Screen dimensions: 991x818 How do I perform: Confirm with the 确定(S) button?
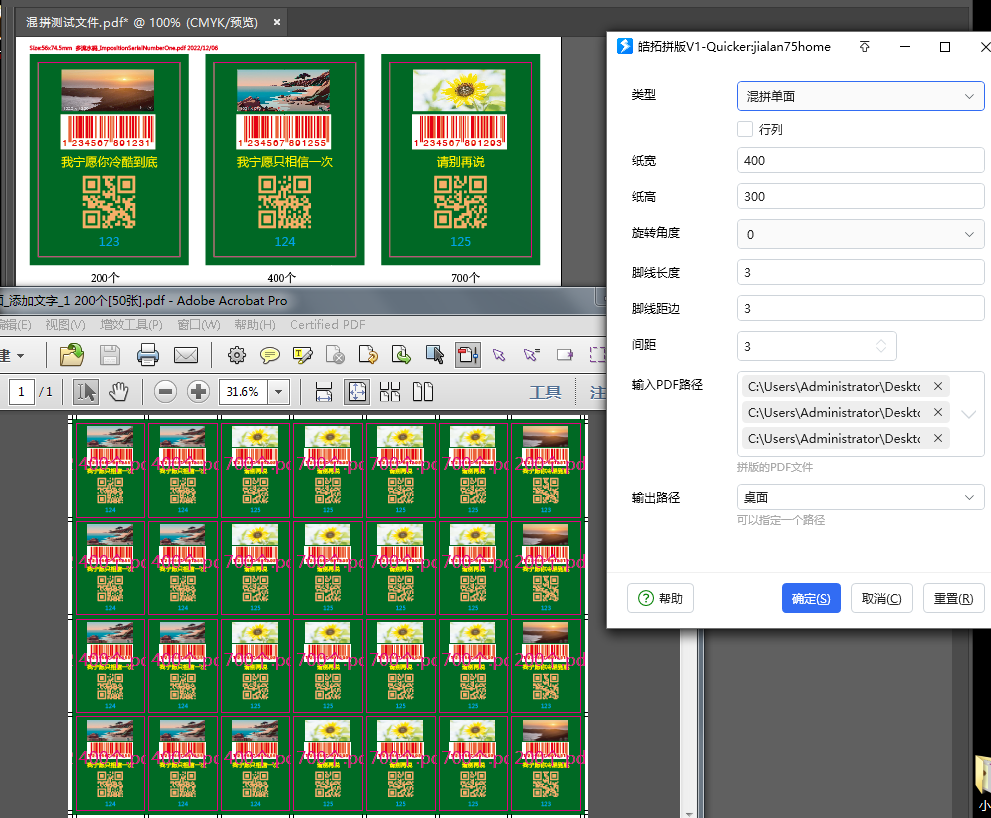tap(811, 598)
